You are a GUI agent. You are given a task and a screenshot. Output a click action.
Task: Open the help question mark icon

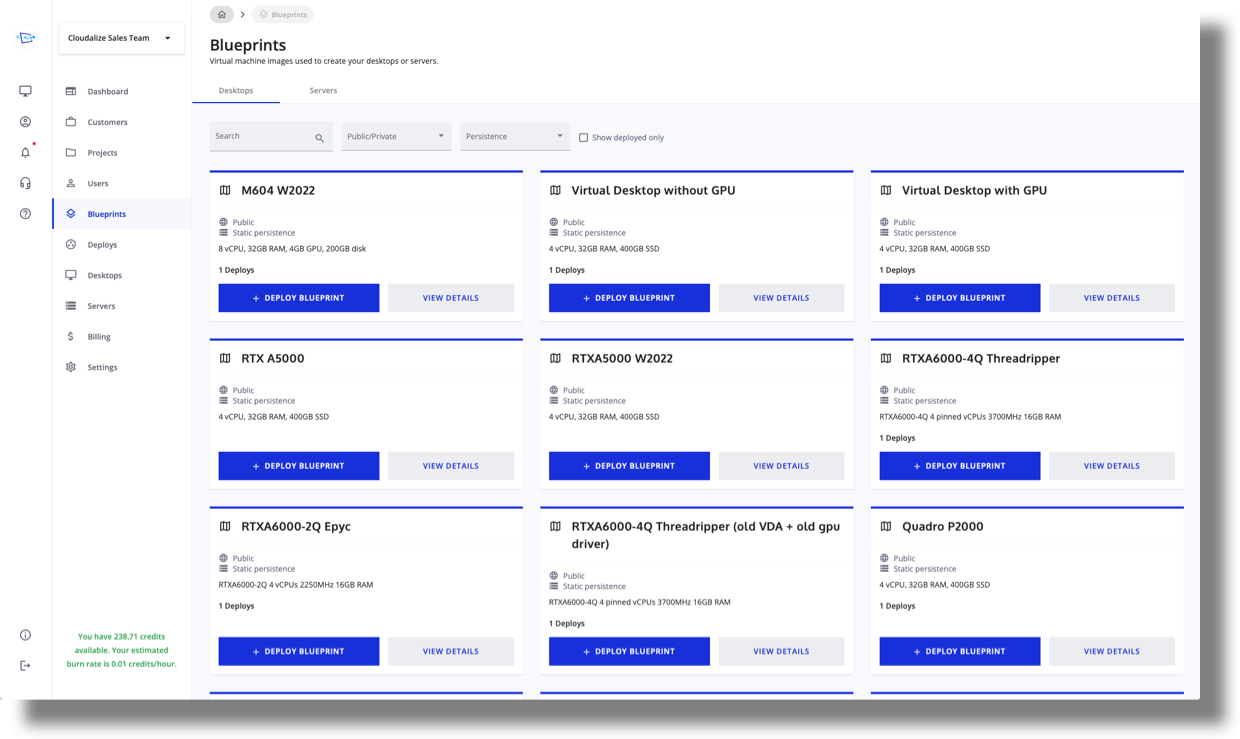25,214
